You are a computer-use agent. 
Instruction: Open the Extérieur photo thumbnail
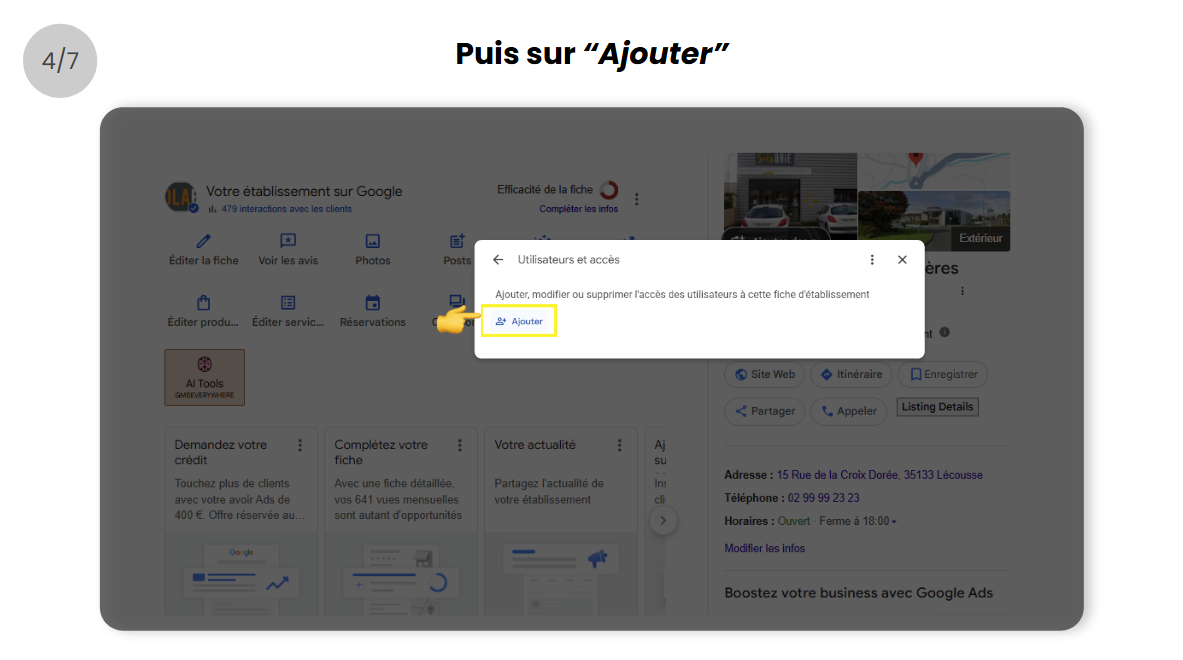coord(934,220)
